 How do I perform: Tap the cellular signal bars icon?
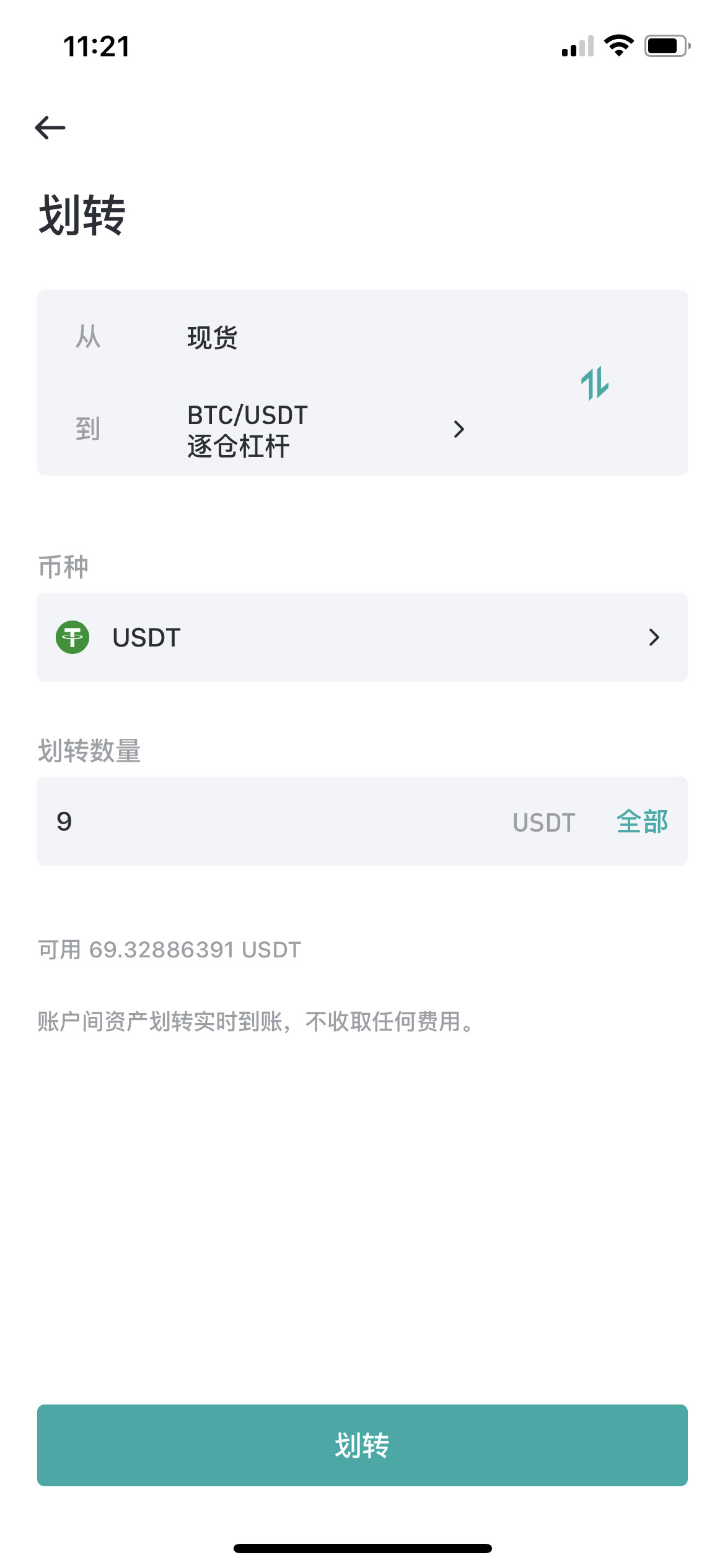[x=578, y=46]
